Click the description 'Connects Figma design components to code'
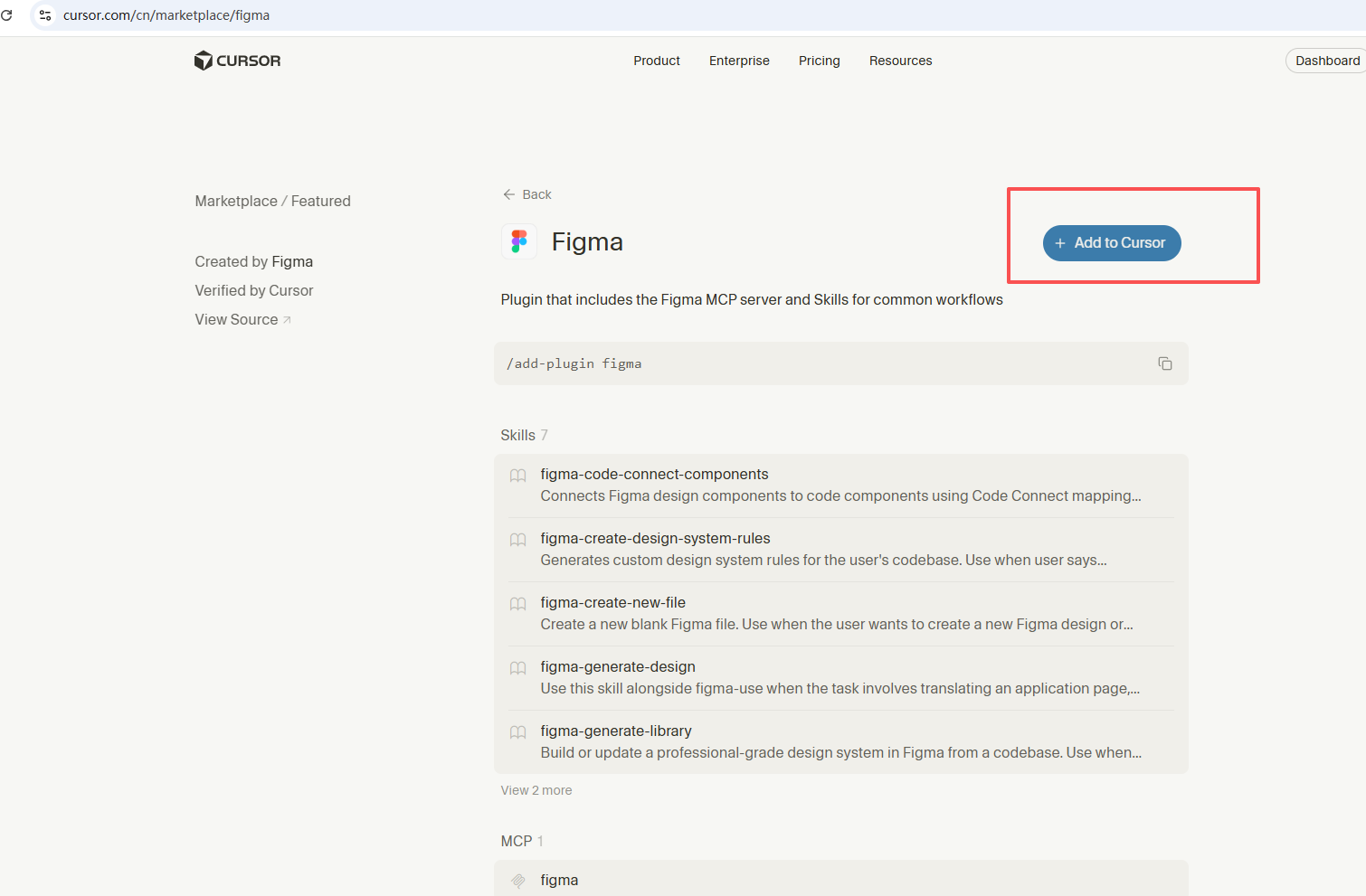 pos(840,495)
